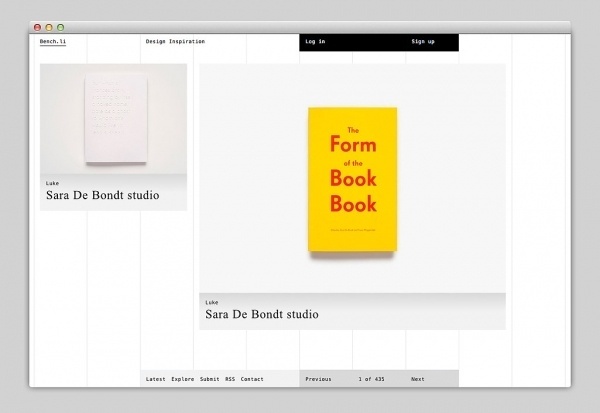Click Sara De Bondt studio title under small thumbnail
Screen dimensions: 600x413
[x=102, y=196]
